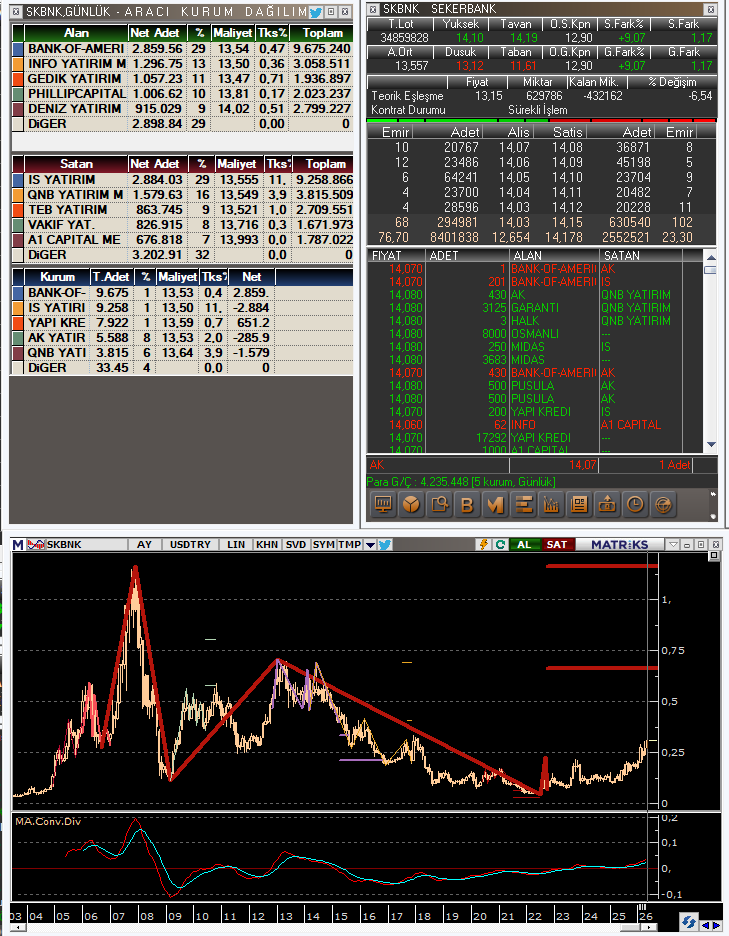Open the news page icon
This screenshot has width=729, height=936.
[x=579, y=505]
